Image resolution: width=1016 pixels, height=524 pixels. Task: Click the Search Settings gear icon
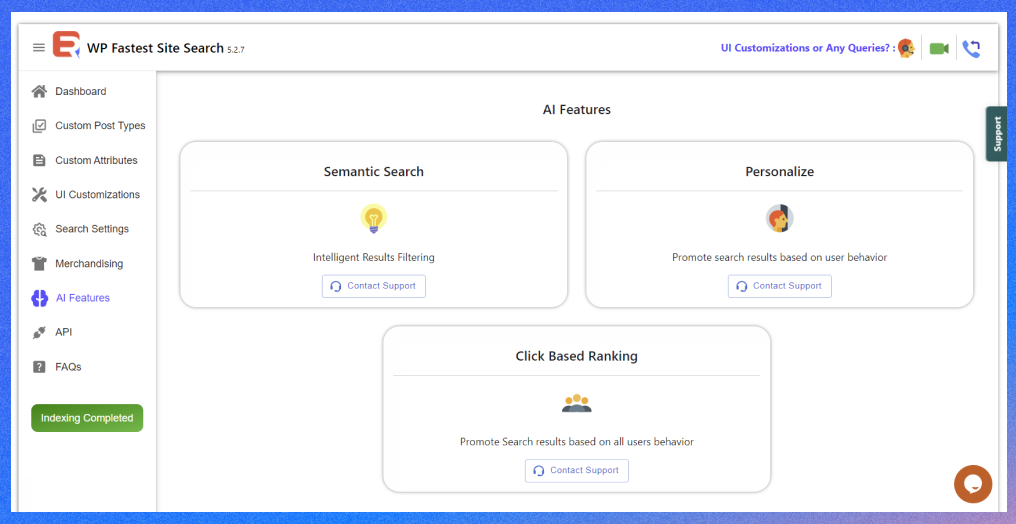click(40, 229)
